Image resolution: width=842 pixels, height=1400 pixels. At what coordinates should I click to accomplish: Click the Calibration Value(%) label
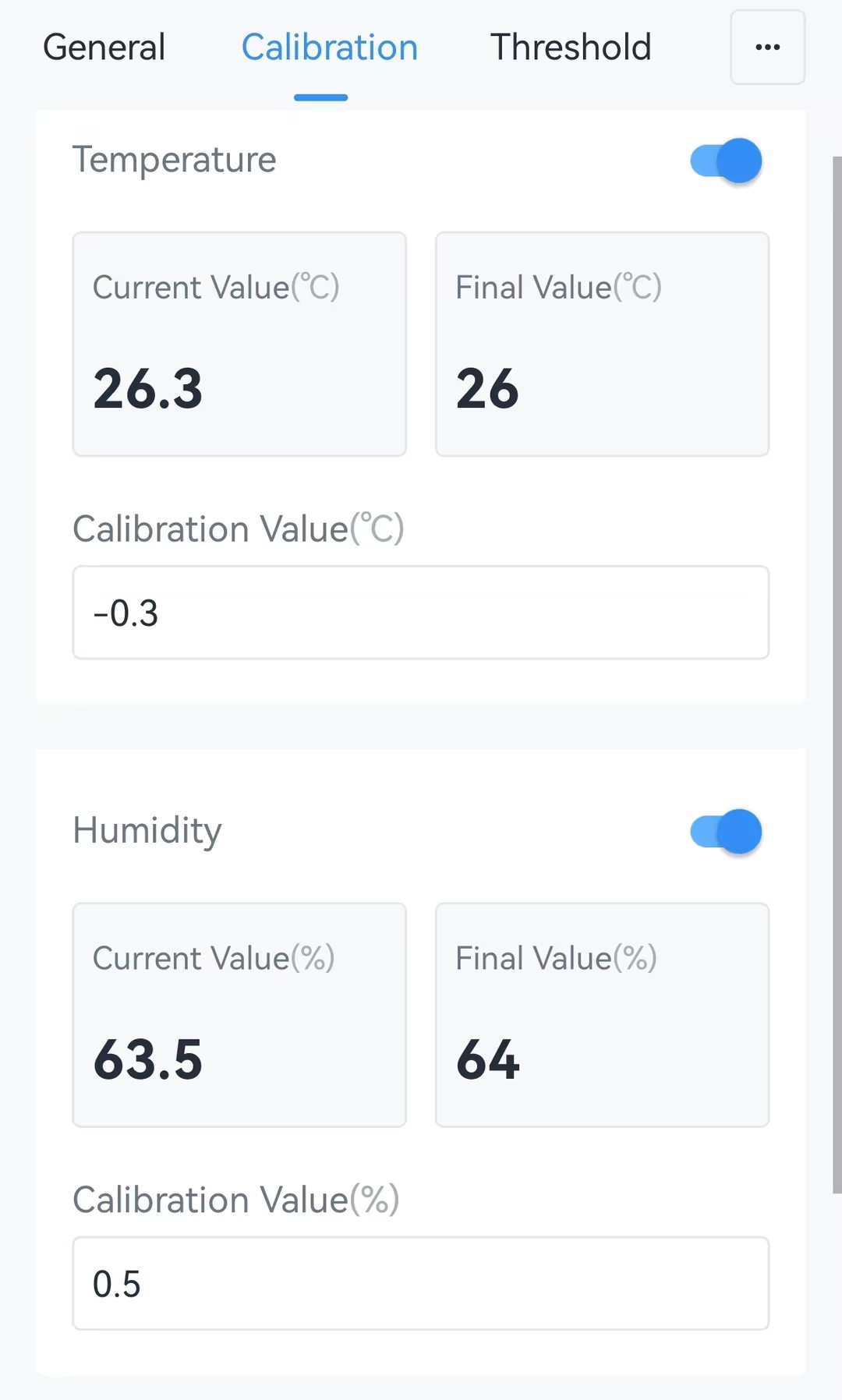coord(236,1200)
